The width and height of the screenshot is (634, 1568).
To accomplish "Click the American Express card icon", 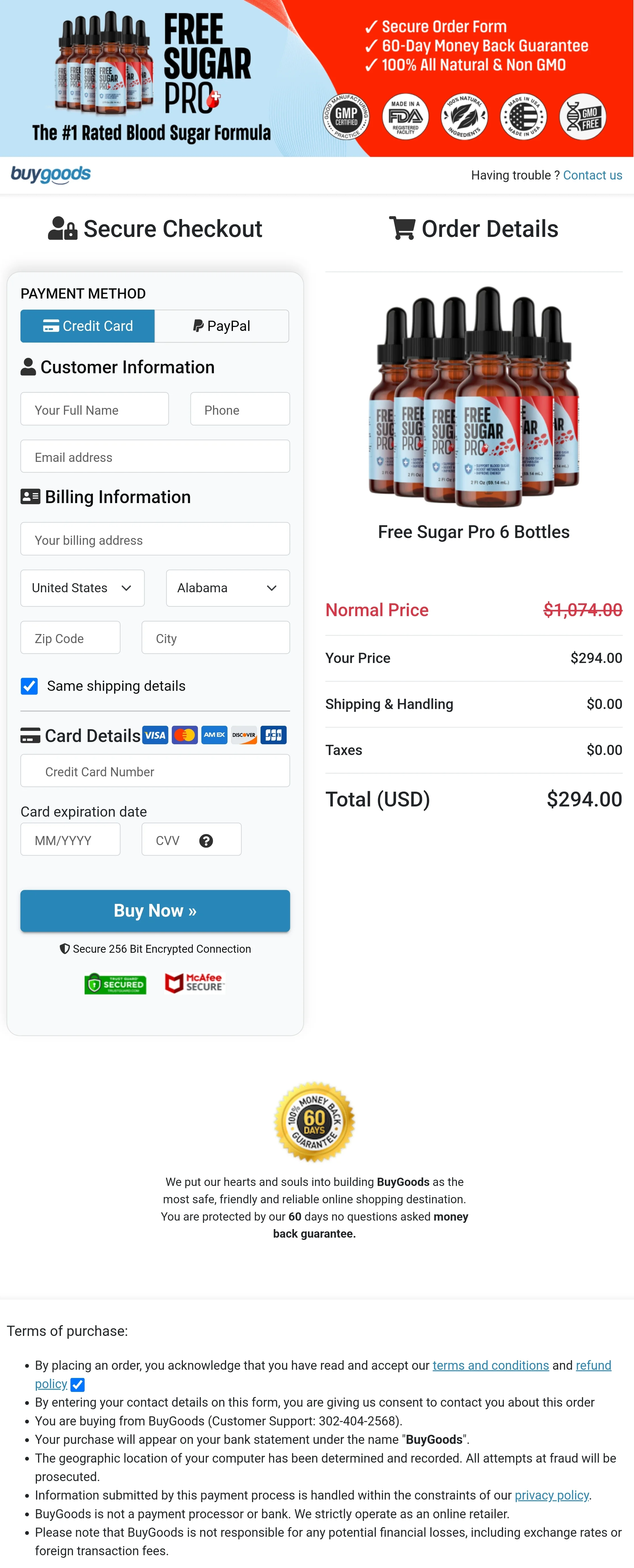I will point(214,735).
